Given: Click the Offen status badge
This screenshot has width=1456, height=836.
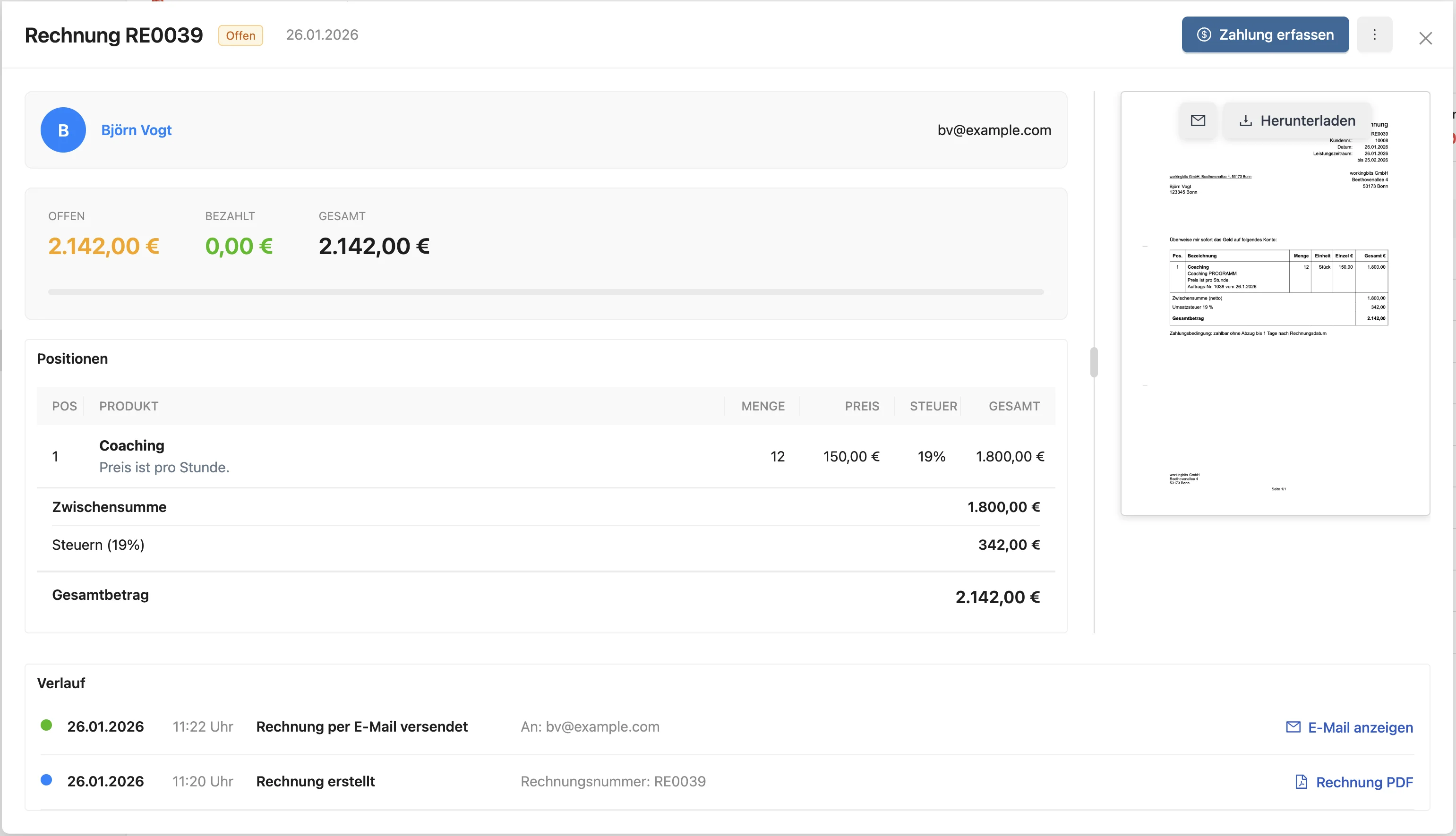Looking at the screenshot, I should 240,35.
